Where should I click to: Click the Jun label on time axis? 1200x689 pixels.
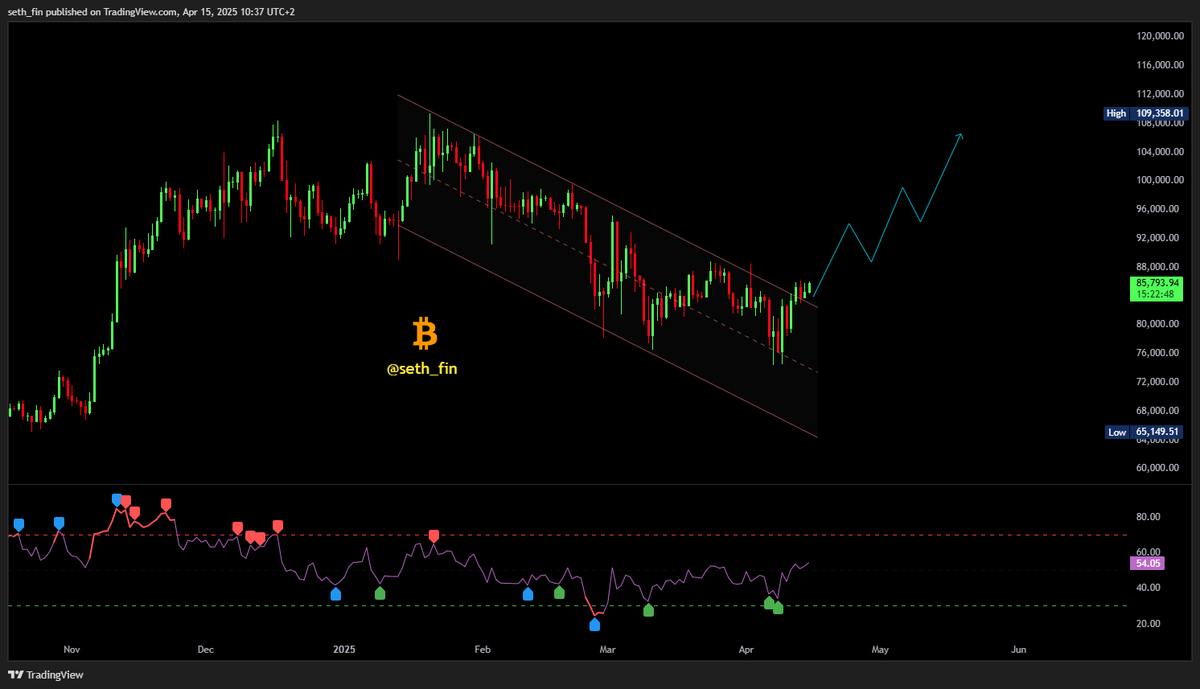(x=1019, y=650)
